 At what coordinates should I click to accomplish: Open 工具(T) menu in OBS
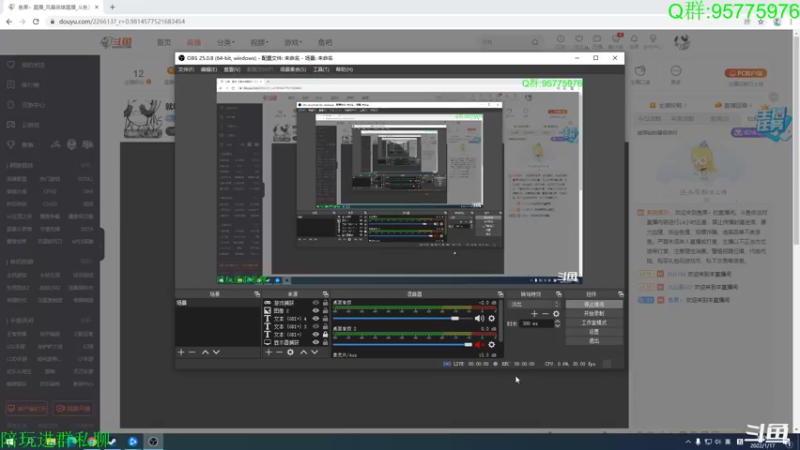[321, 69]
